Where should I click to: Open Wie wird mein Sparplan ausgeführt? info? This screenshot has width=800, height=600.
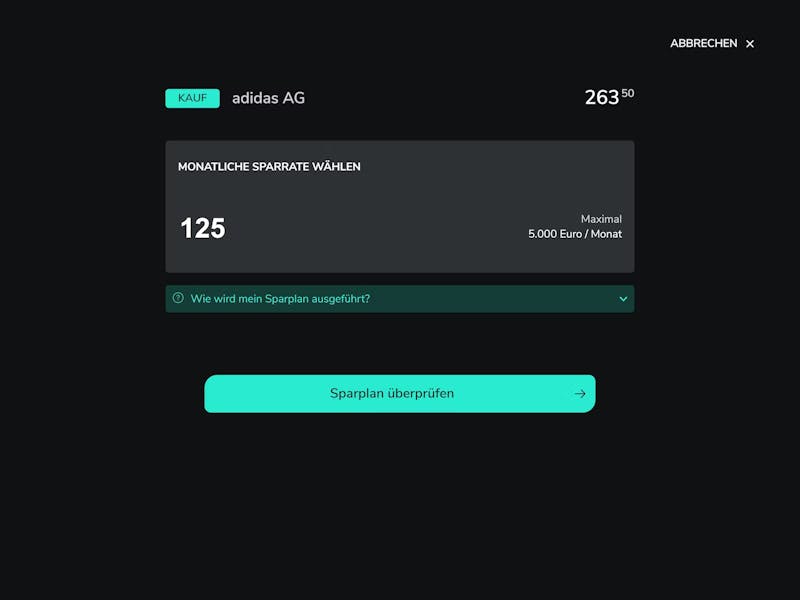click(x=280, y=298)
